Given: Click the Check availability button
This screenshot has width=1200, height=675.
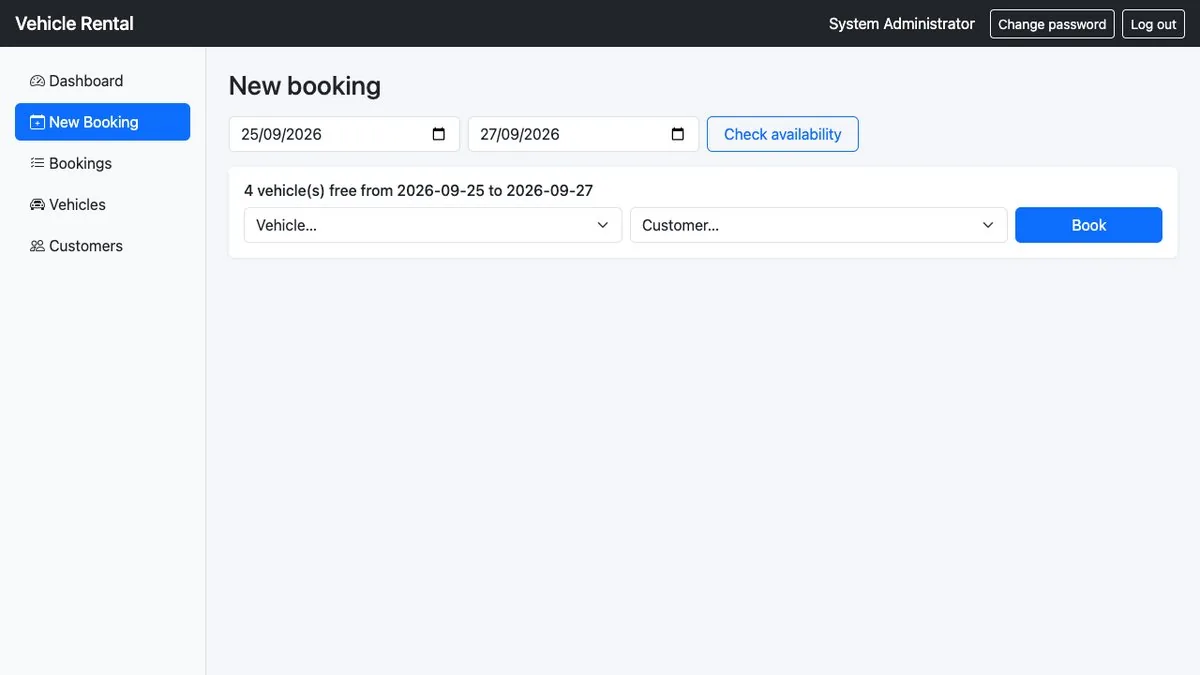Looking at the screenshot, I should (782, 134).
